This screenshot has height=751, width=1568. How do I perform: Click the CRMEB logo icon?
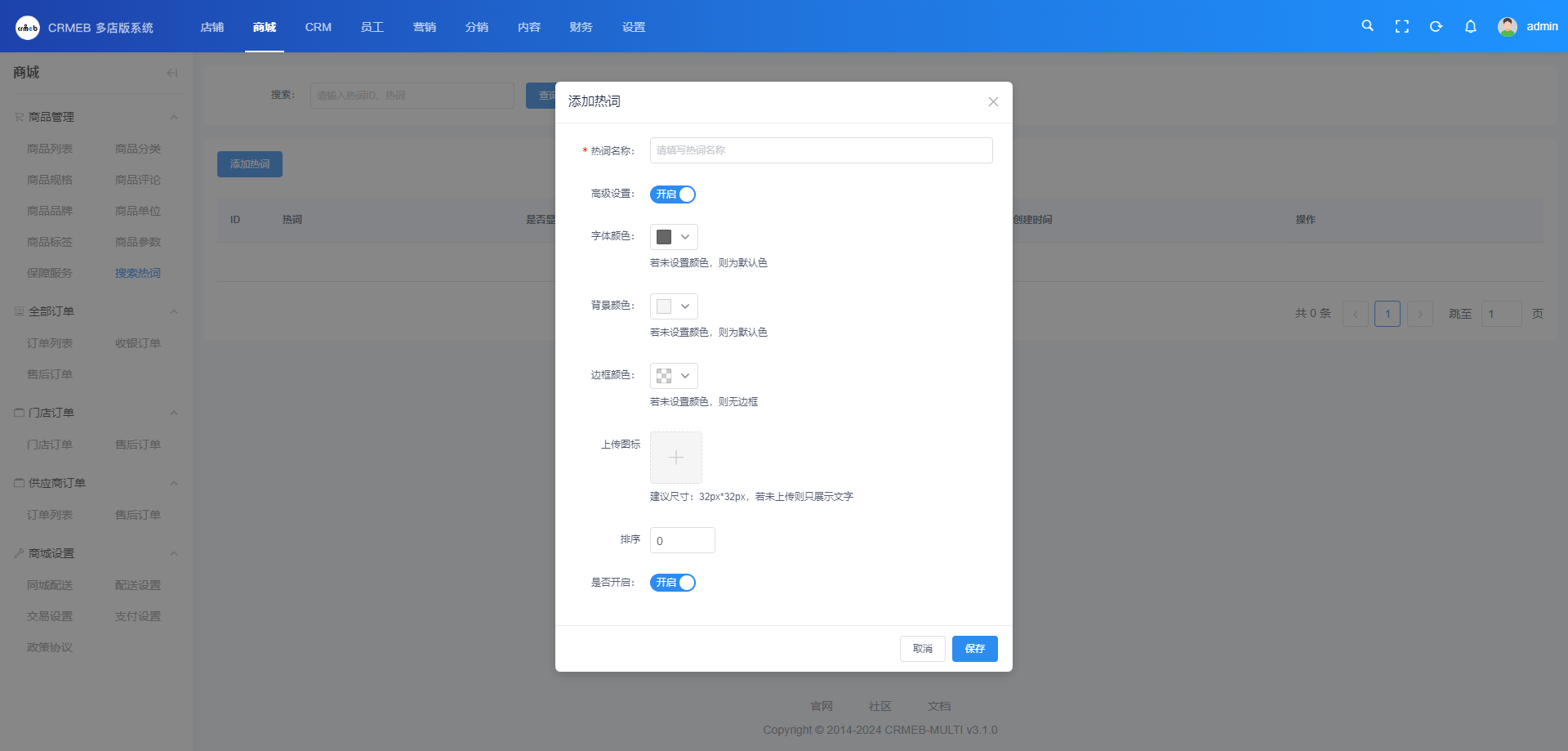pos(28,28)
